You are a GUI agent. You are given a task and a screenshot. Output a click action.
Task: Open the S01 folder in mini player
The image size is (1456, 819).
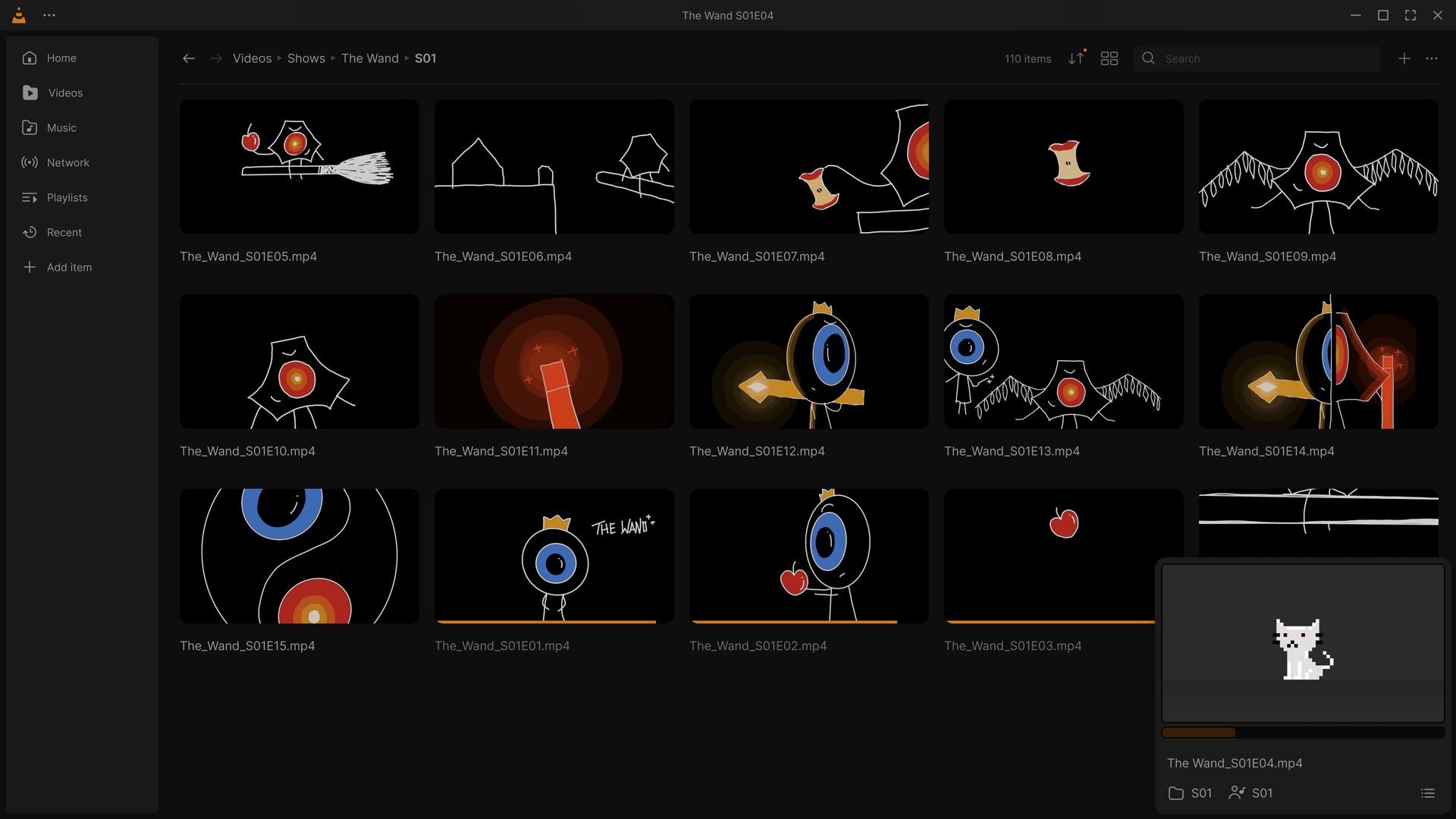[1190, 793]
